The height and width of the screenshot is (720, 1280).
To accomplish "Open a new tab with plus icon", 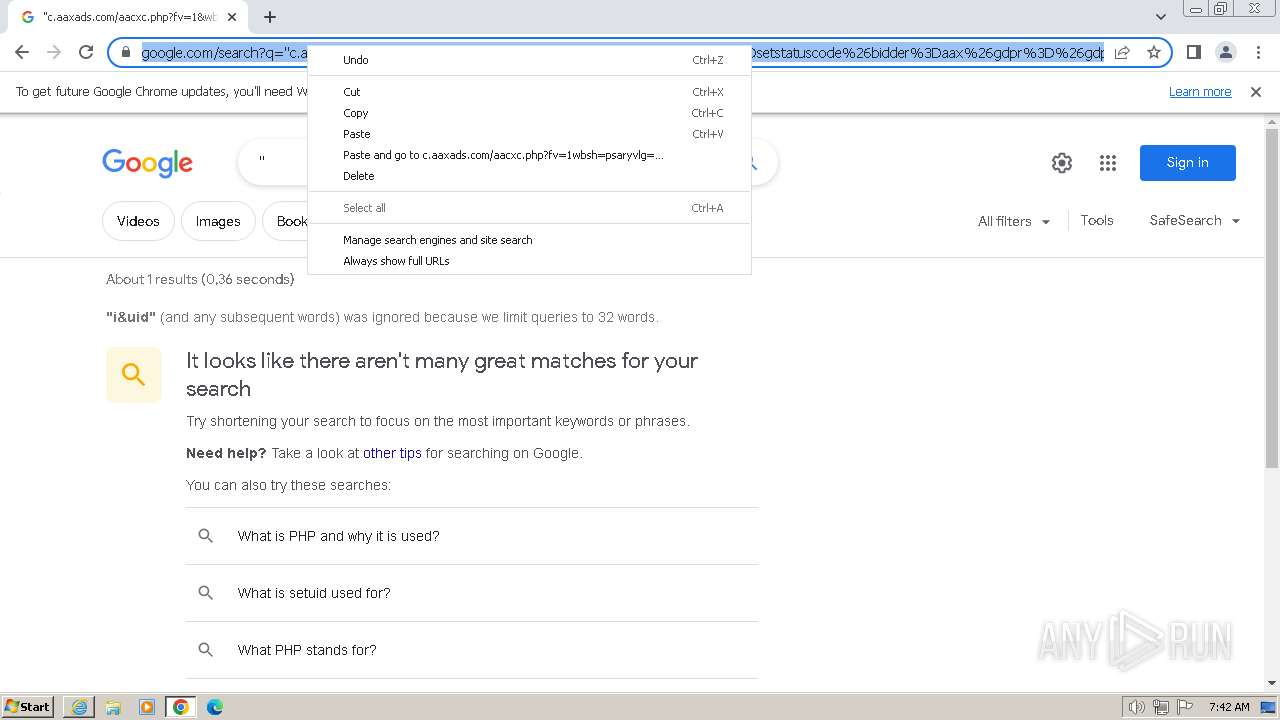I will tap(270, 17).
